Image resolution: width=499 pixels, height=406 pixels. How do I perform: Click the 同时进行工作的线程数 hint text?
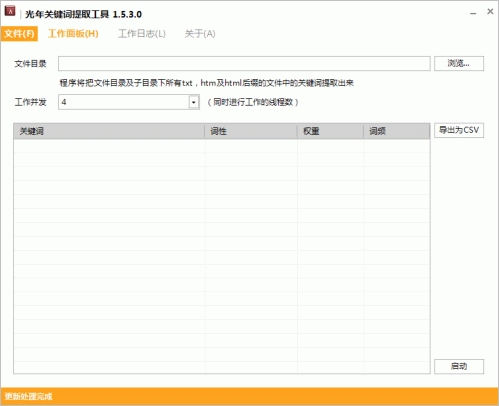[253, 102]
